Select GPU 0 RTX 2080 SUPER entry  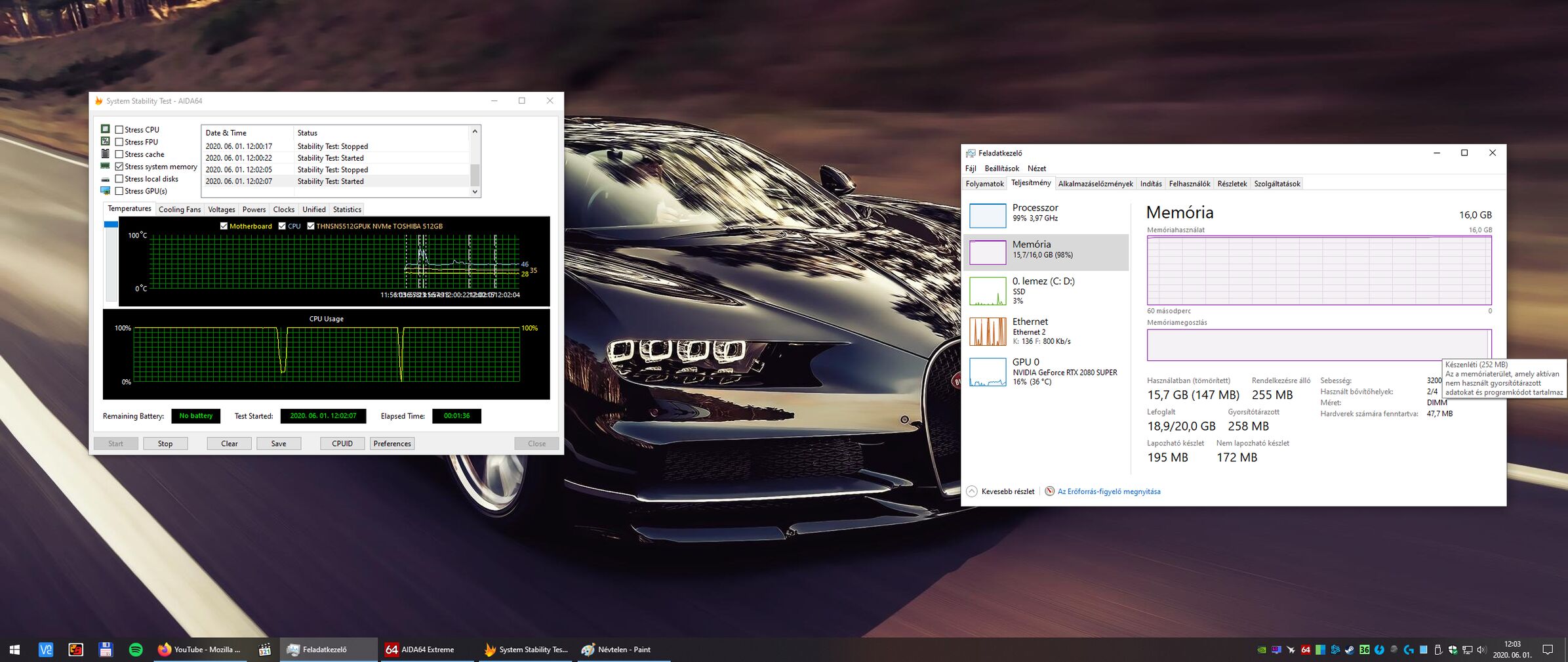[x=1047, y=371]
